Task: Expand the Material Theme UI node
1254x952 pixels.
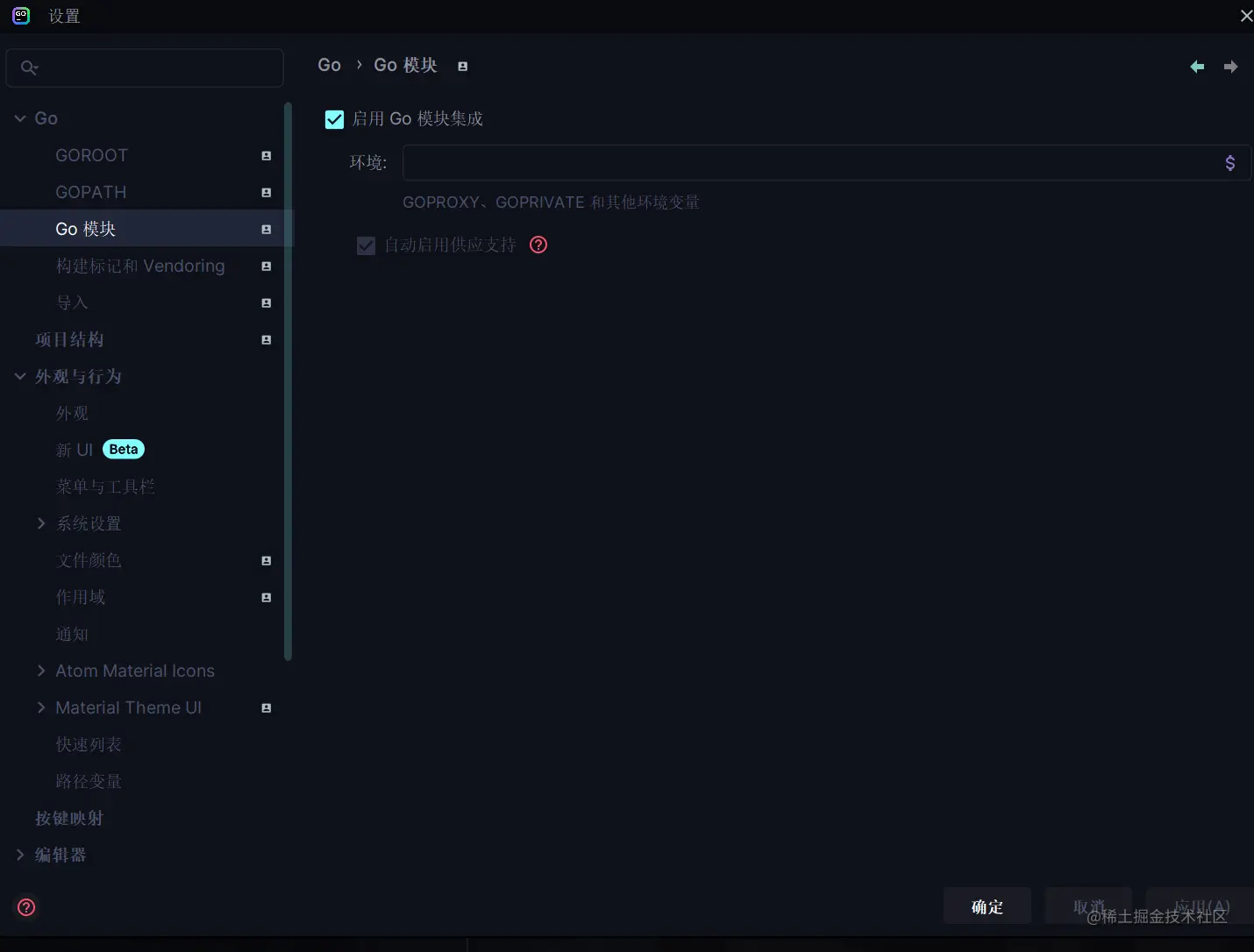Action: 41,707
